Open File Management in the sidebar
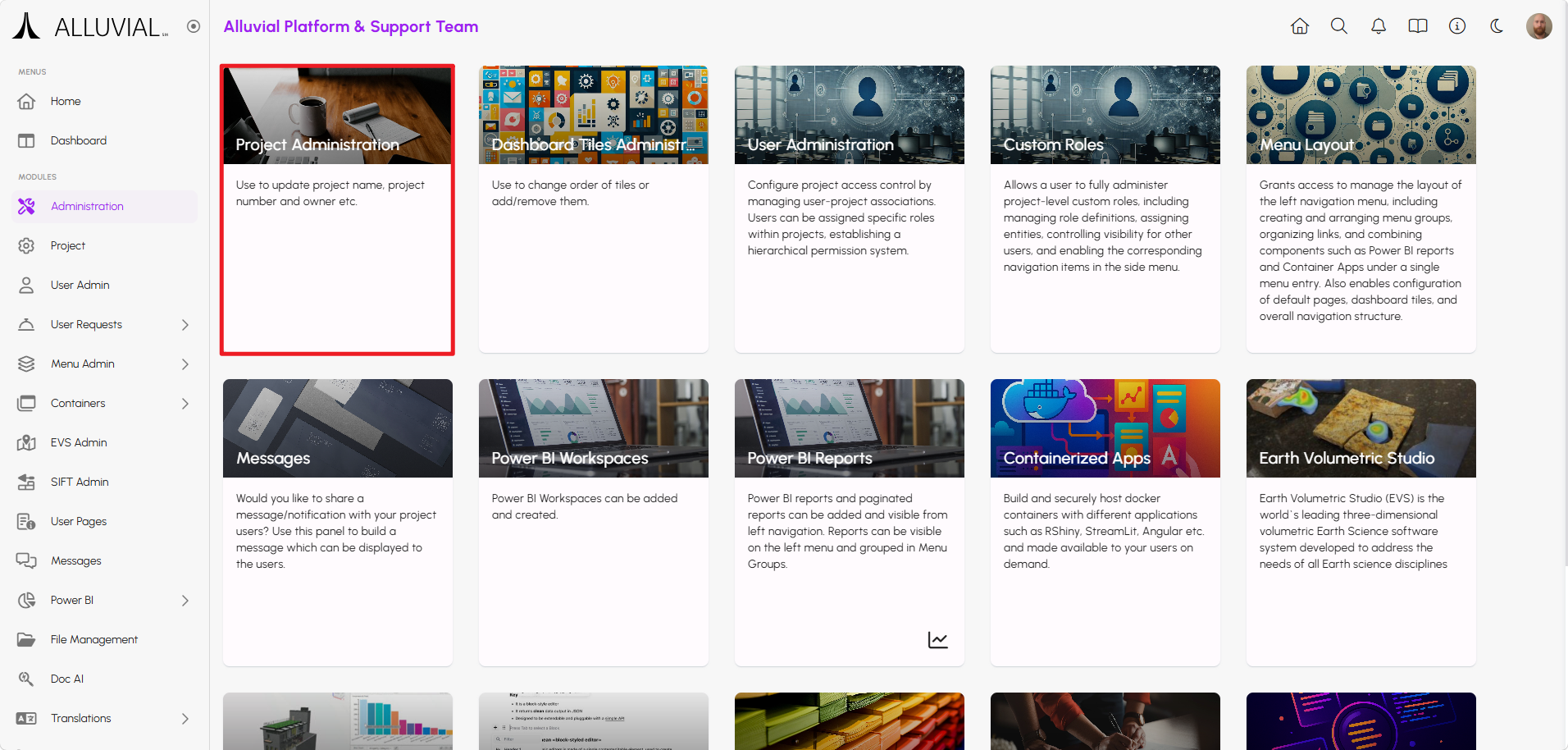The width and height of the screenshot is (1568, 750). 105,639
